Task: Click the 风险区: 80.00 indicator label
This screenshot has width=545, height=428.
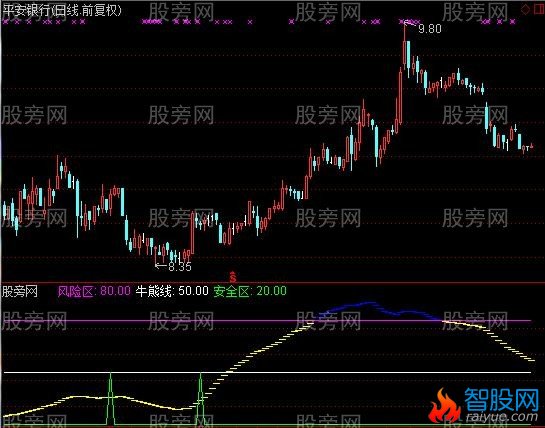Action: pos(94,291)
